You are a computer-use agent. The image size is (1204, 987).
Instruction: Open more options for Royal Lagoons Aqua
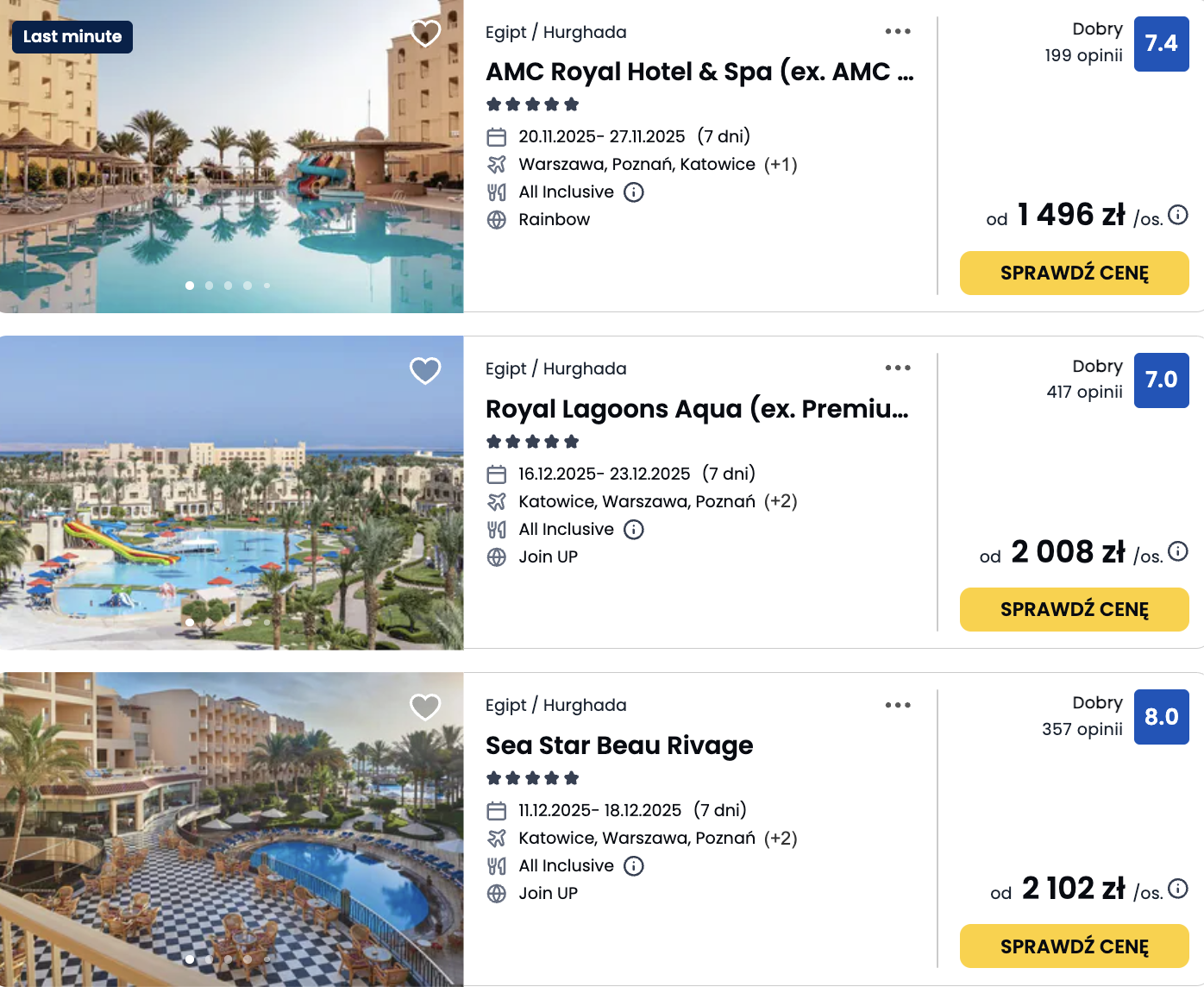point(898,368)
